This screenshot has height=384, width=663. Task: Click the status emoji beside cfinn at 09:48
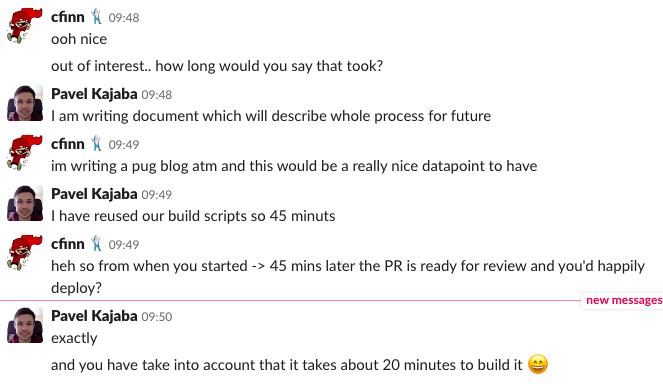coord(96,16)
